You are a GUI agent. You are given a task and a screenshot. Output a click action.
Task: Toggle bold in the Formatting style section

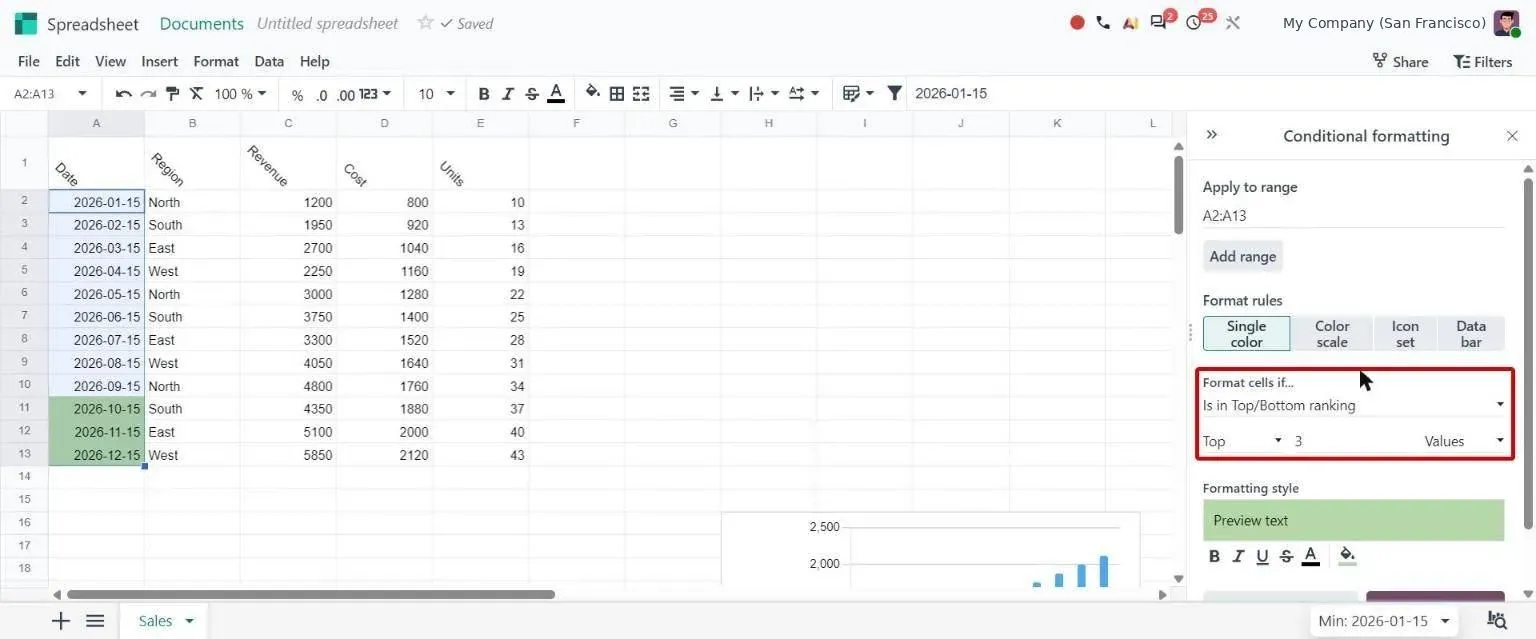pos(1214,557)
